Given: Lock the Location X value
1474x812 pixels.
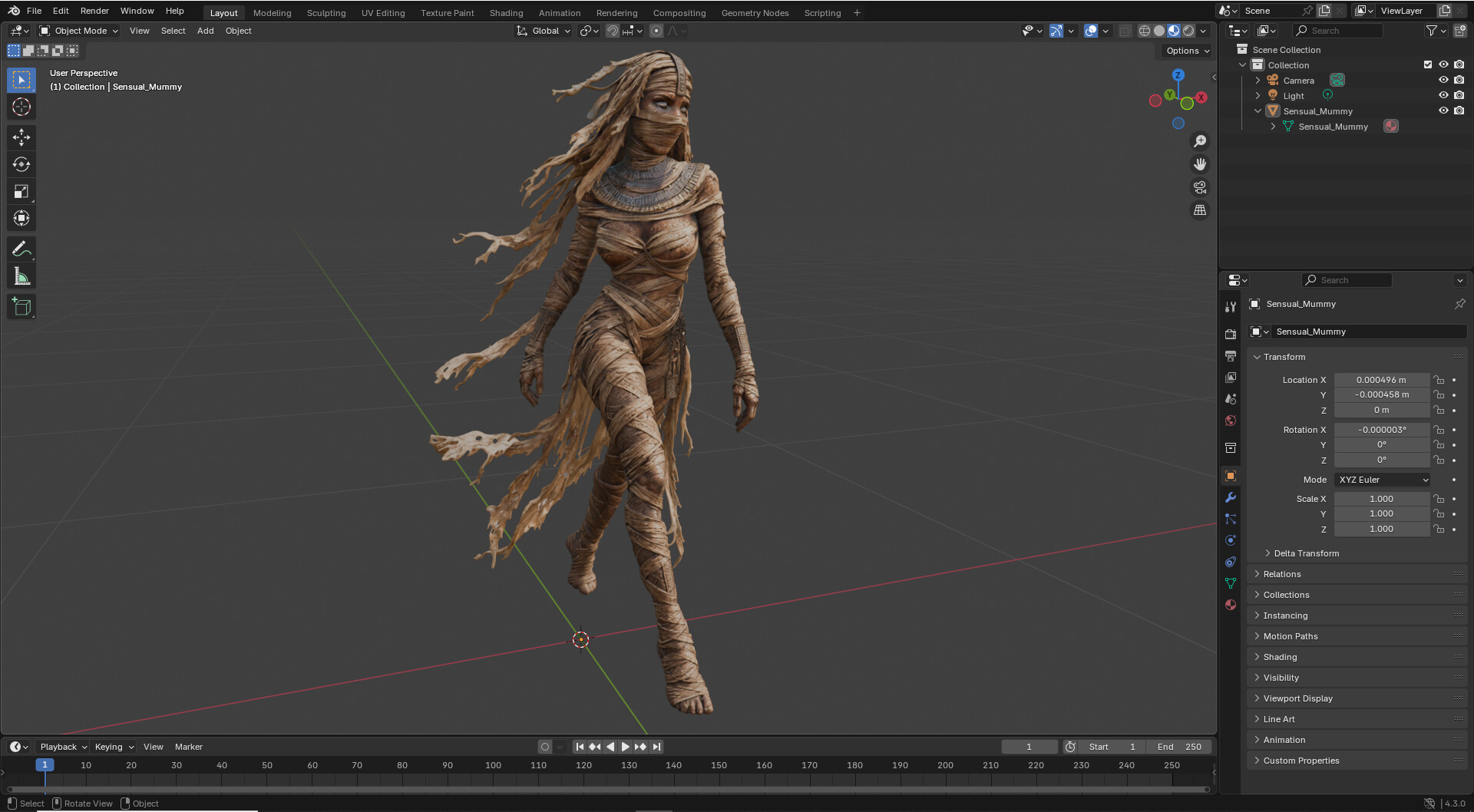Looking at the screenshot, I should (1439, 380).
